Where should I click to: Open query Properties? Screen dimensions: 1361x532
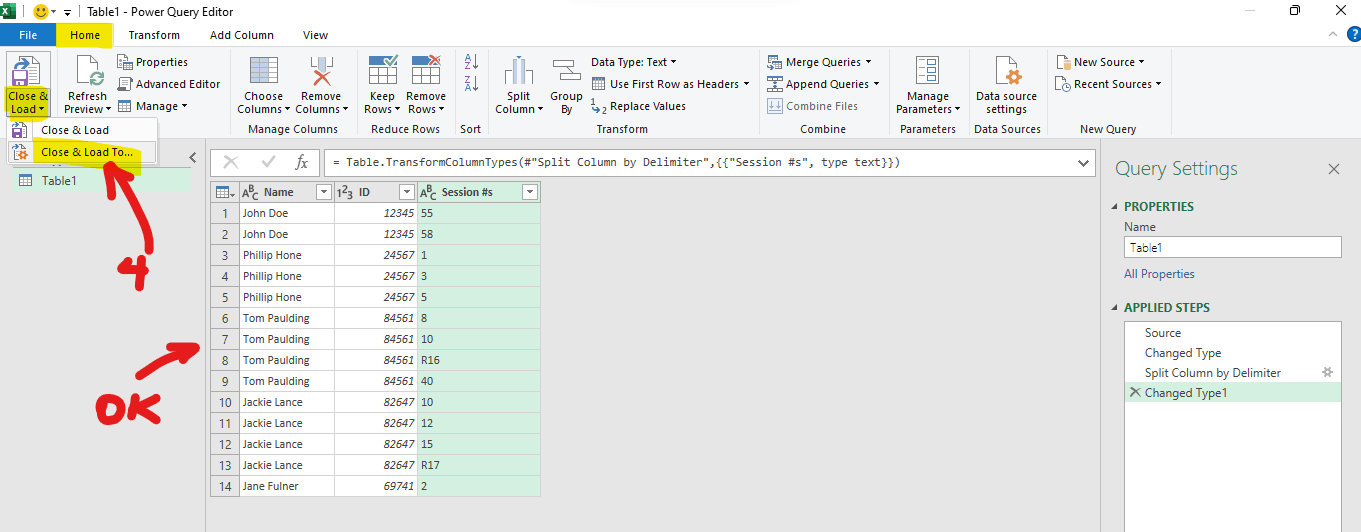coord(152,62)
